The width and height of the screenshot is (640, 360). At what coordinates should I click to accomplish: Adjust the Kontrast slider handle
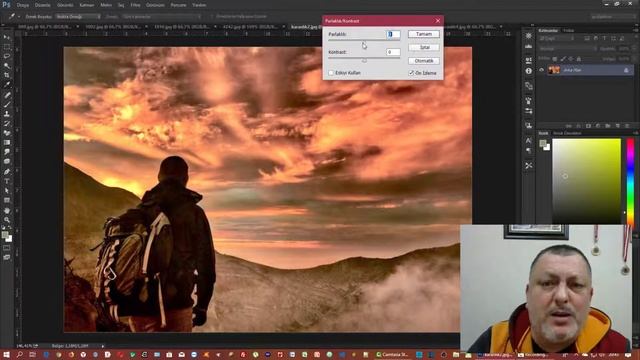point(364,60)
